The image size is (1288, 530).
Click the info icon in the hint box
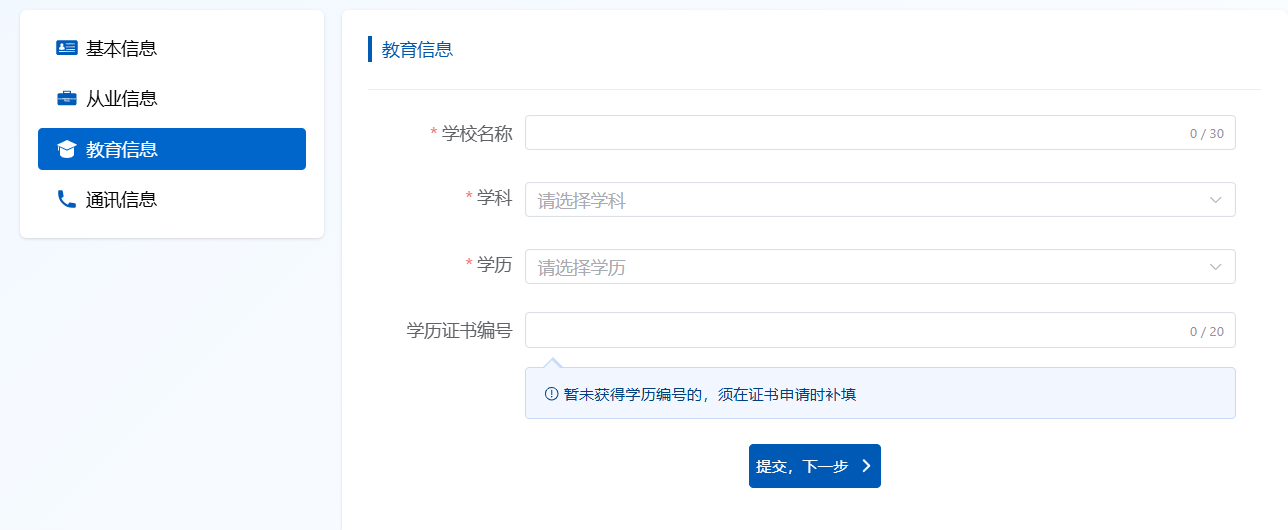[551, 394]
